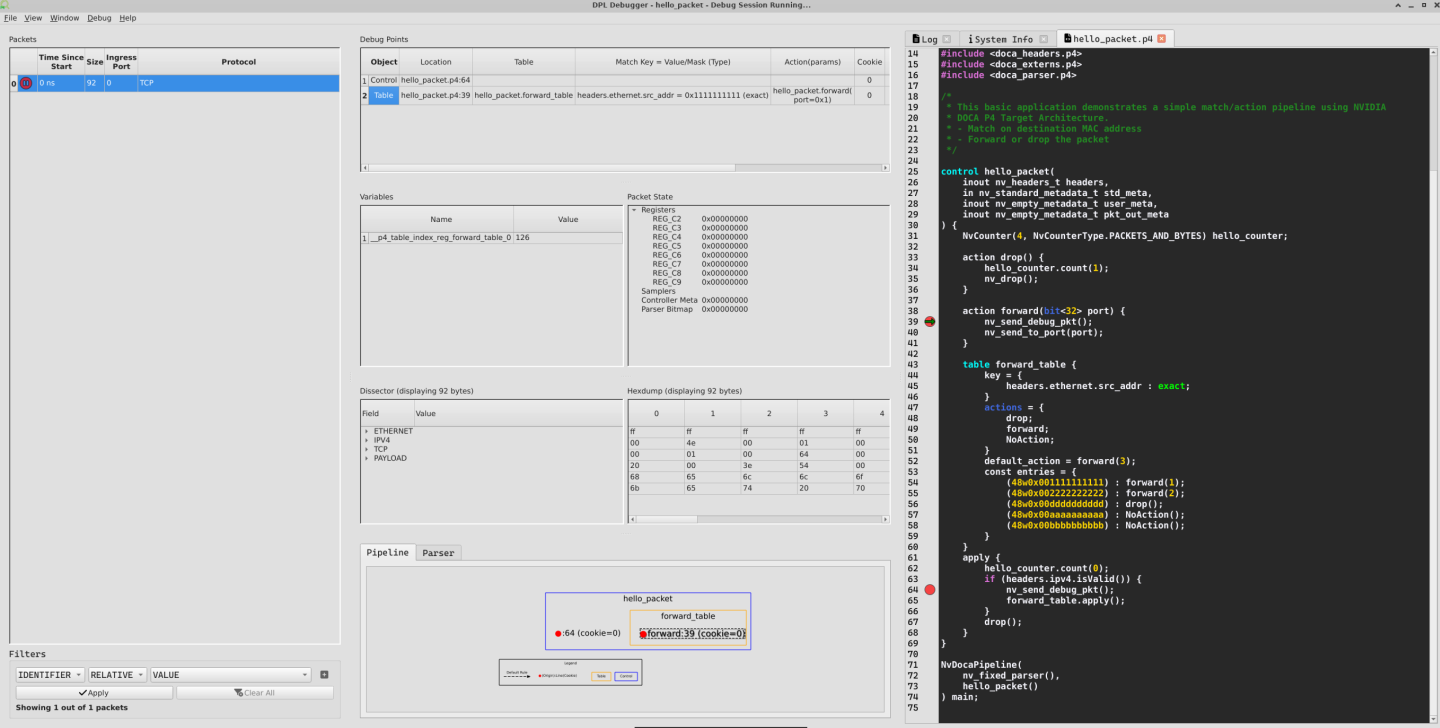
Task: Switch to the Parser tab
Action: pyautogui.click(x=438, y=552)
